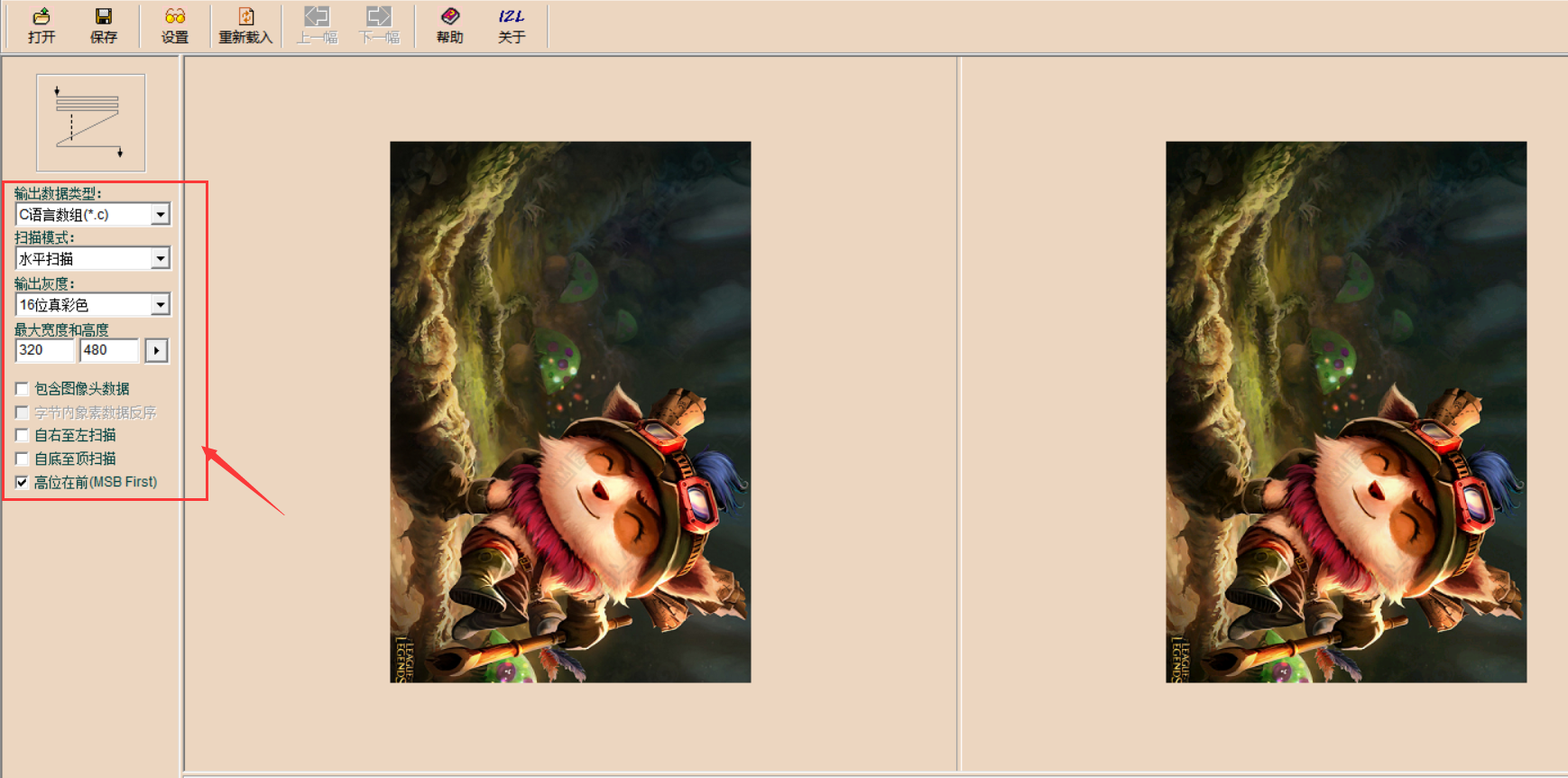
Task: Open 帮助 (Help) from the toolbar
Action: tap(449, 25)
